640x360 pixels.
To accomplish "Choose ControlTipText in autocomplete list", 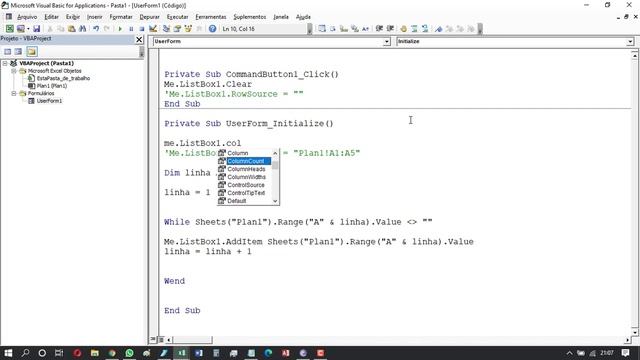I will tap(244, 193).
